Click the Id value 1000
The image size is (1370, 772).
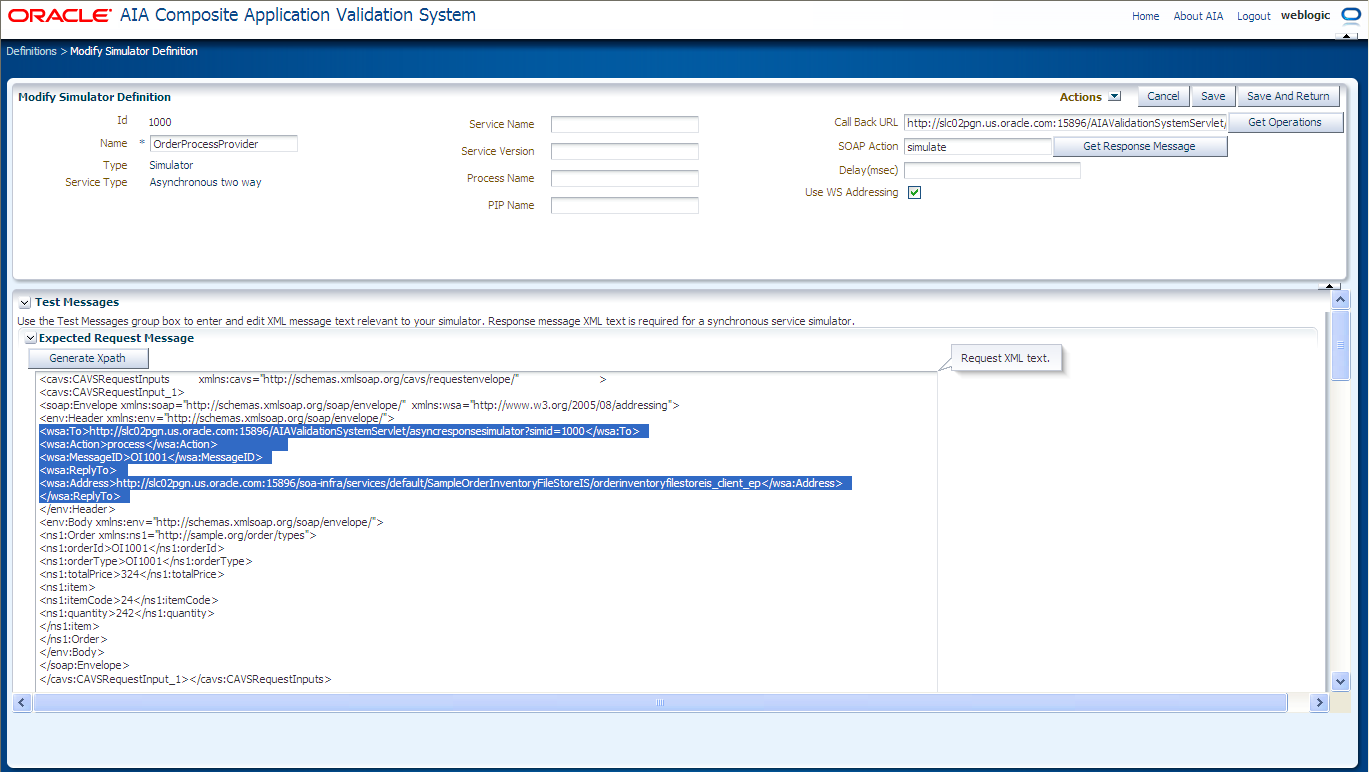click(160, 121)
